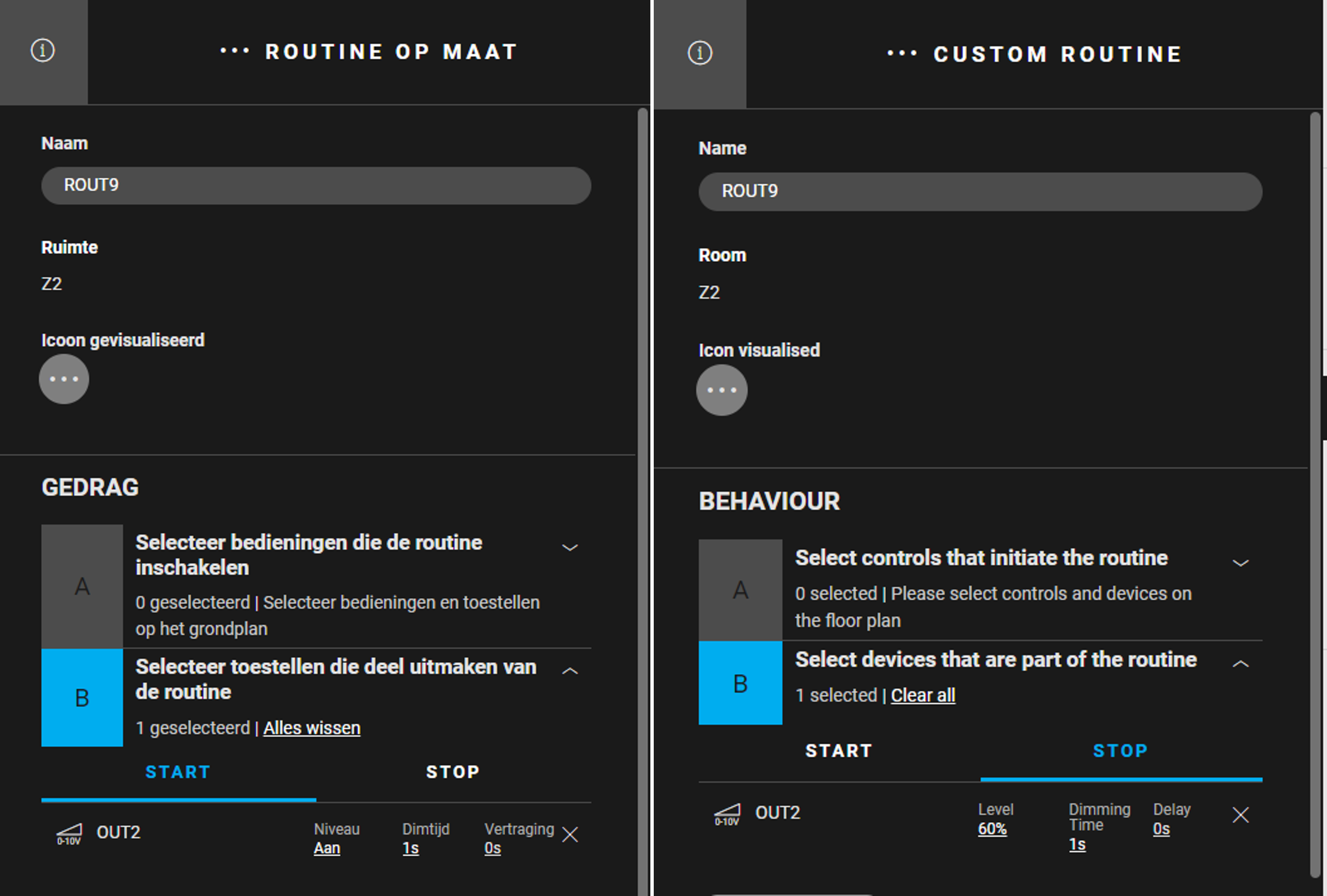Click OUT2 device name in English panel
This screenshot has width=1327, height=896.
[x=778, y=813]
